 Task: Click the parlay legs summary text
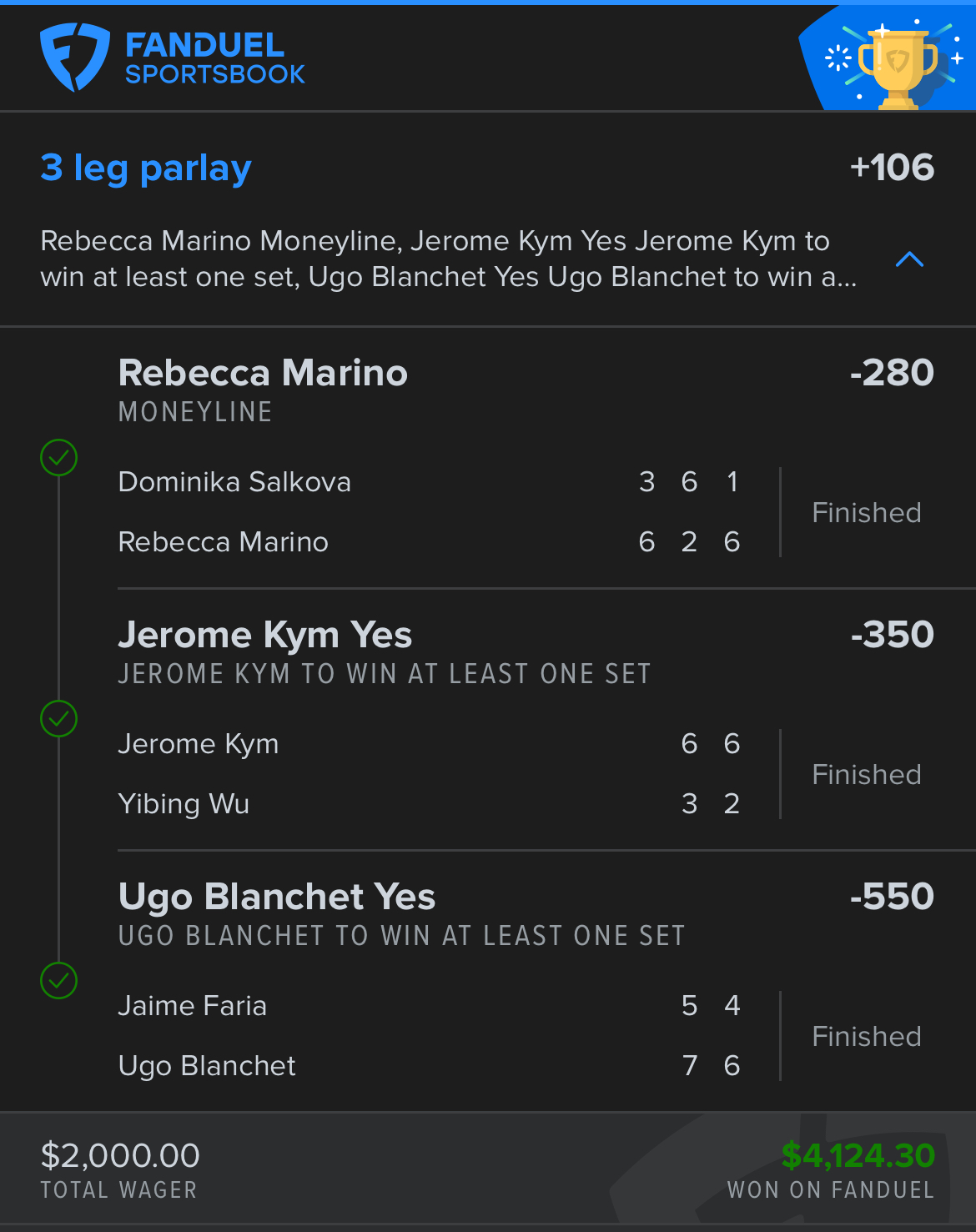click(x=448, y=259)
